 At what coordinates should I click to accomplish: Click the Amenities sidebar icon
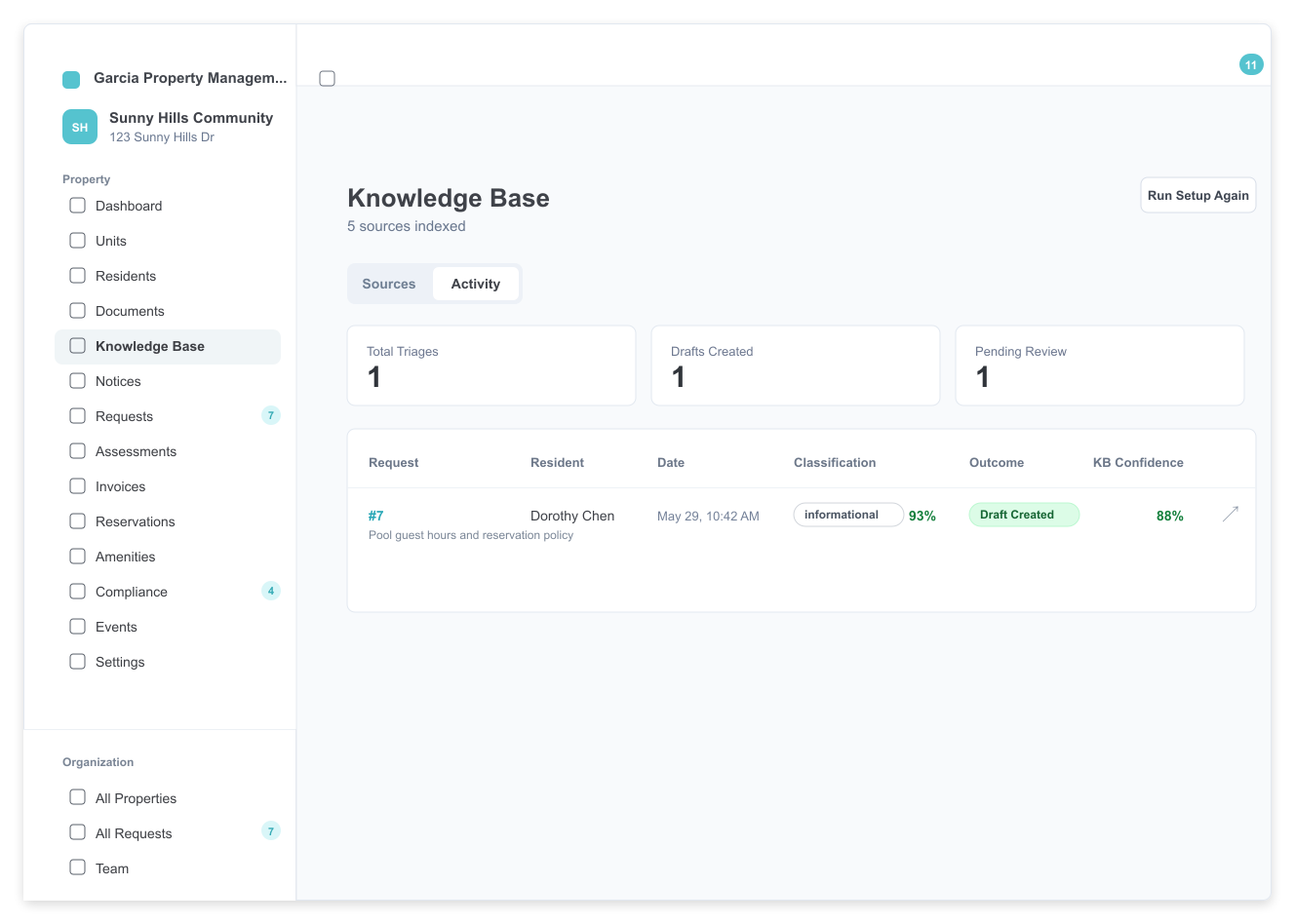78,557
